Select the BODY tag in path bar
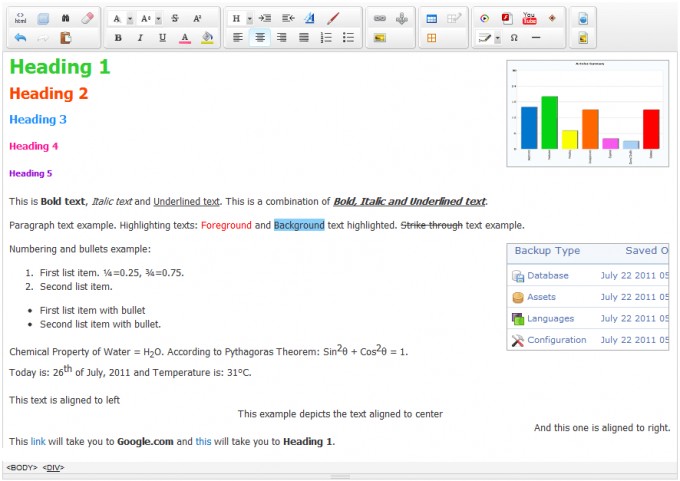 tap(22, 468)
